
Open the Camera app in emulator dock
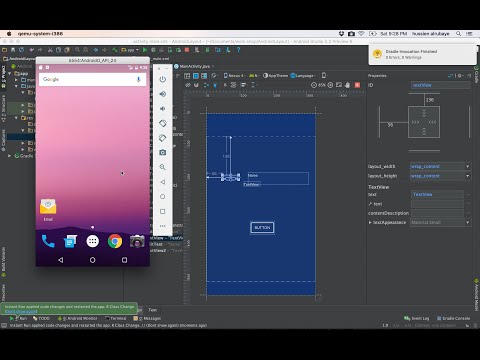tap(137, 241)
